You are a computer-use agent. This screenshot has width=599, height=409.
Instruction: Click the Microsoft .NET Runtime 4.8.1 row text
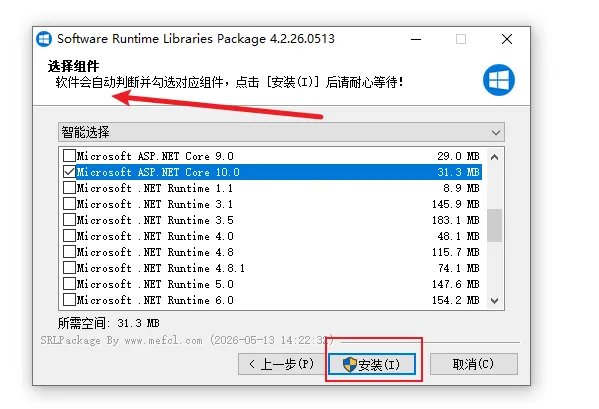tap(161, 268)
